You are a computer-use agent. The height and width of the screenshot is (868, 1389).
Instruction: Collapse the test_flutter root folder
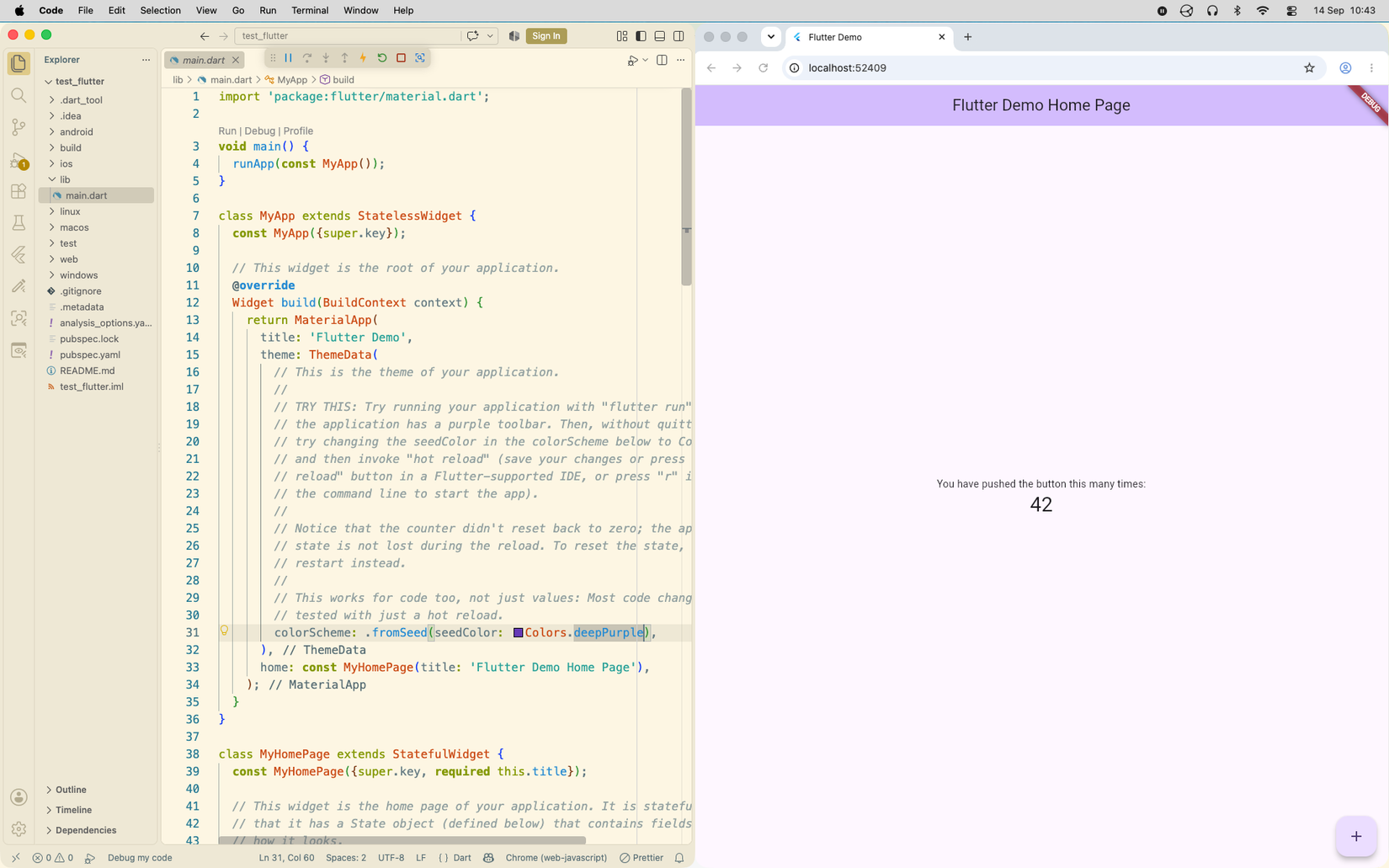[80, 82]
